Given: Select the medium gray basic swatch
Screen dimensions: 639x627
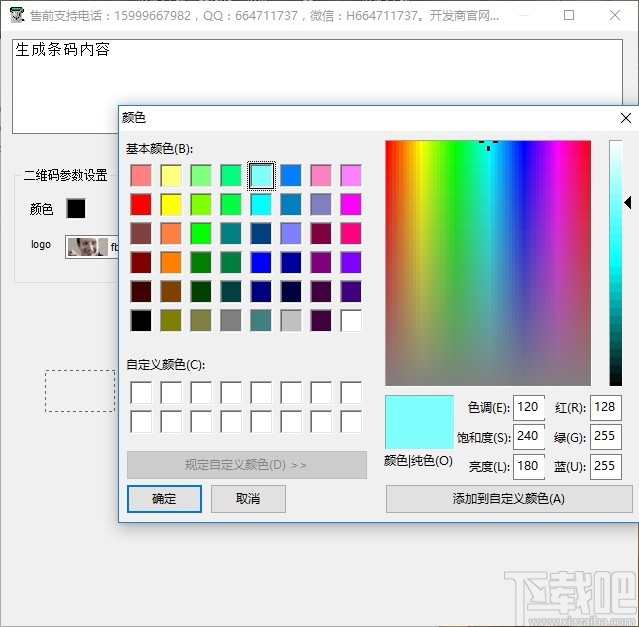Looking at the screenshot, I should [231, 321].
